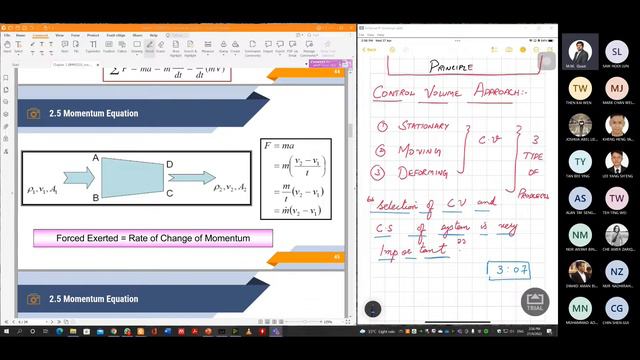
Task: Select the Pencil tool
Action: click(149, 46)
